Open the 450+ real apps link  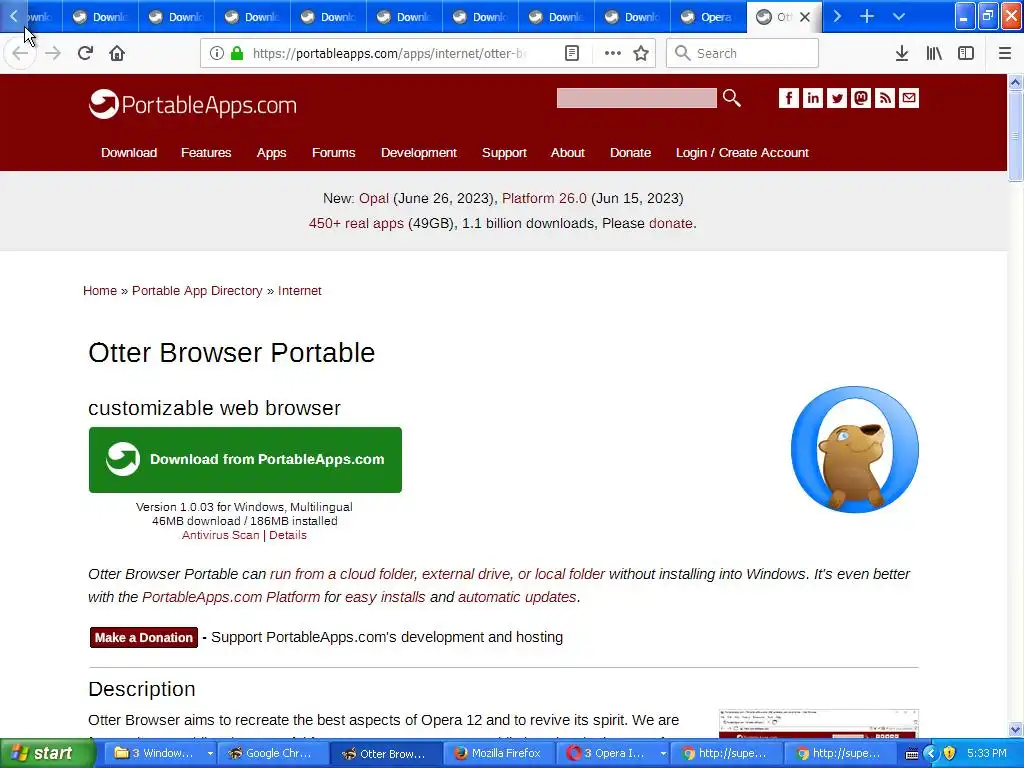(356, 223)
